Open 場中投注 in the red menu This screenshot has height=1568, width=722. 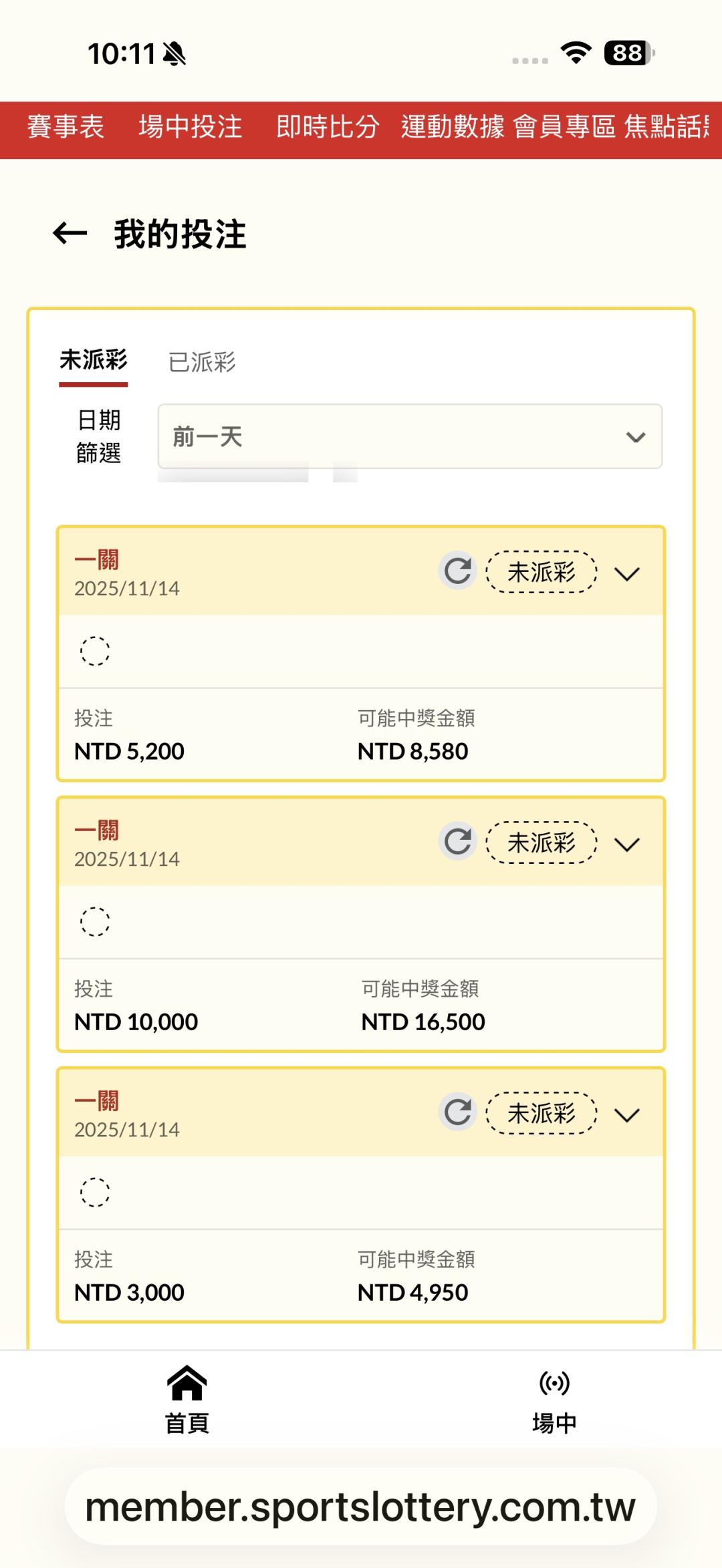[191, 127]
